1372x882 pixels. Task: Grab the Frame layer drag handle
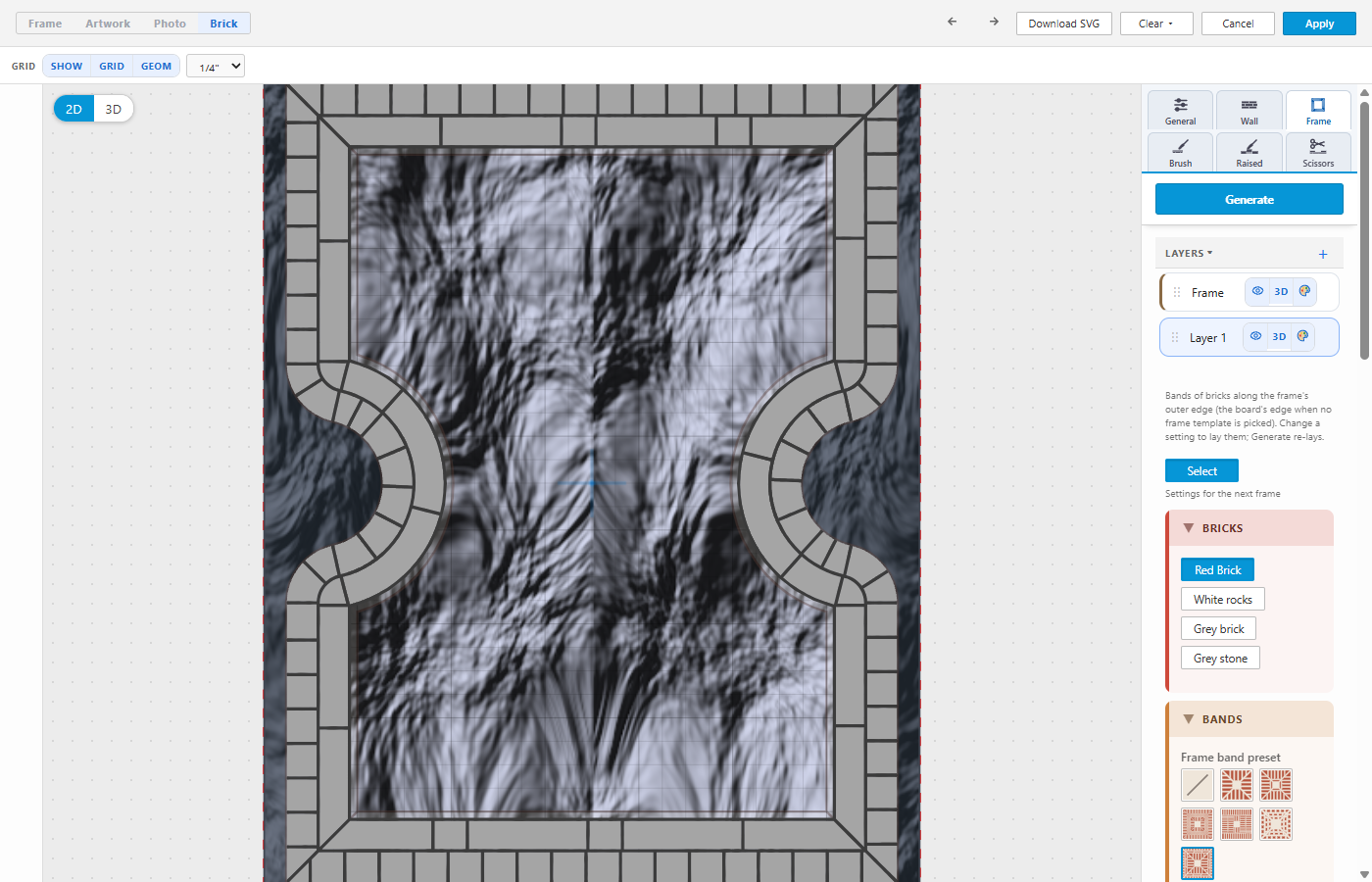click(1177, 292)
